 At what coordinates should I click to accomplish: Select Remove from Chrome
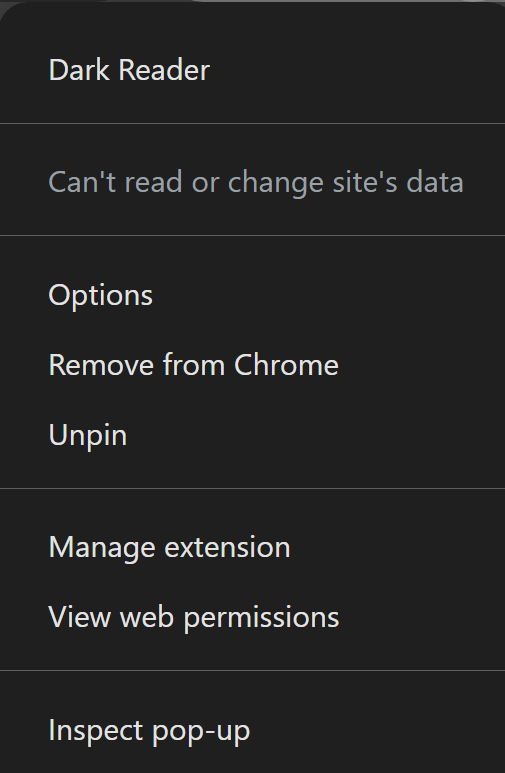coord(252,365)
